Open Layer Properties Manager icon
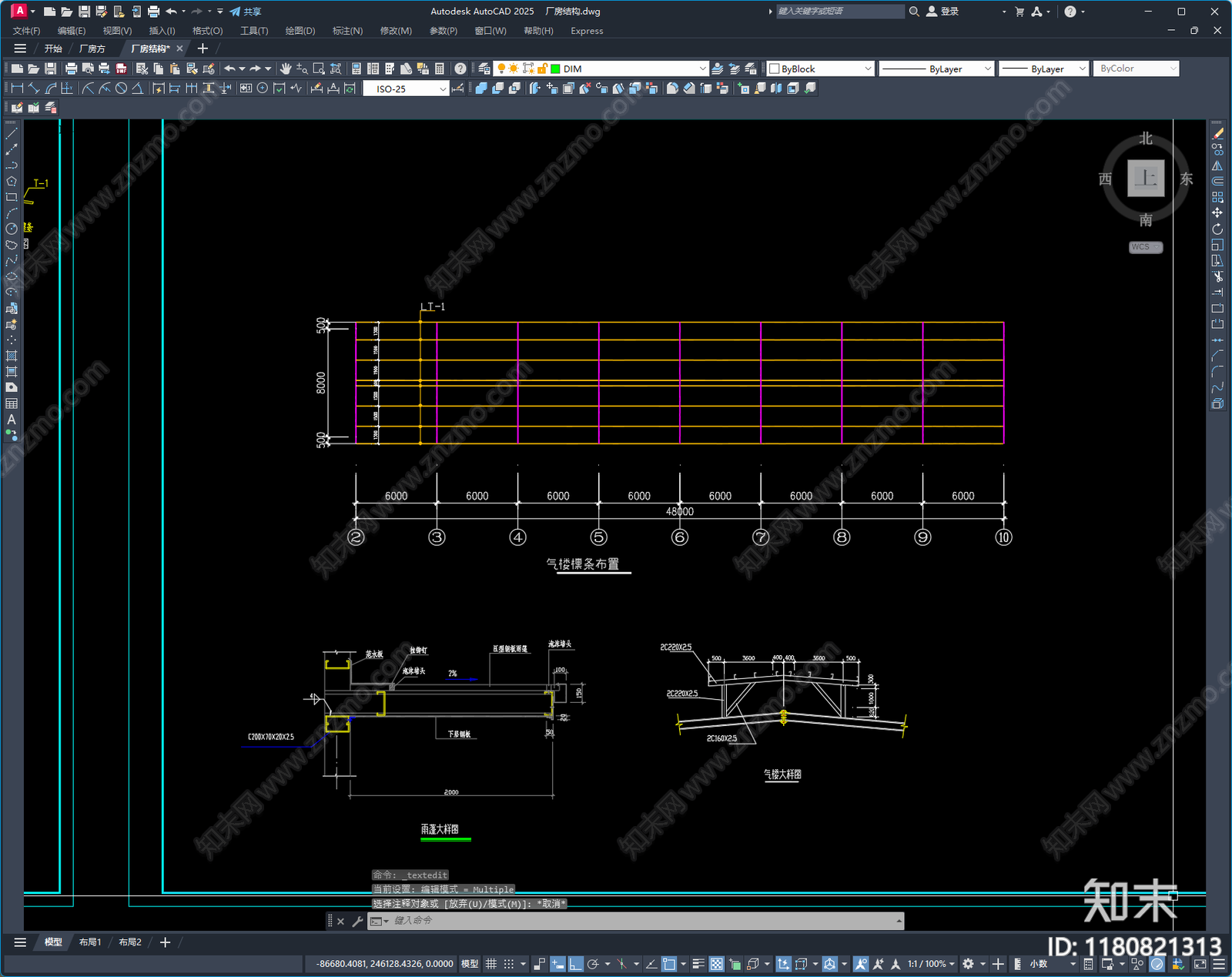1232x977 pixels. (x=484, y=69)
